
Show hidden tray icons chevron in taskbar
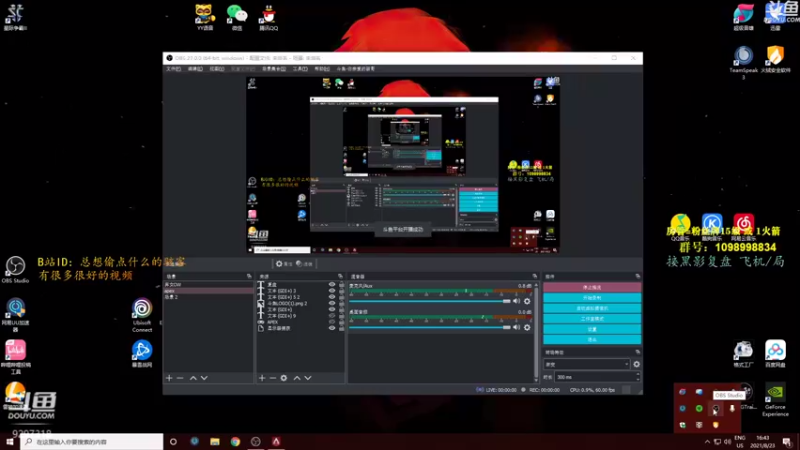point(707,442)
